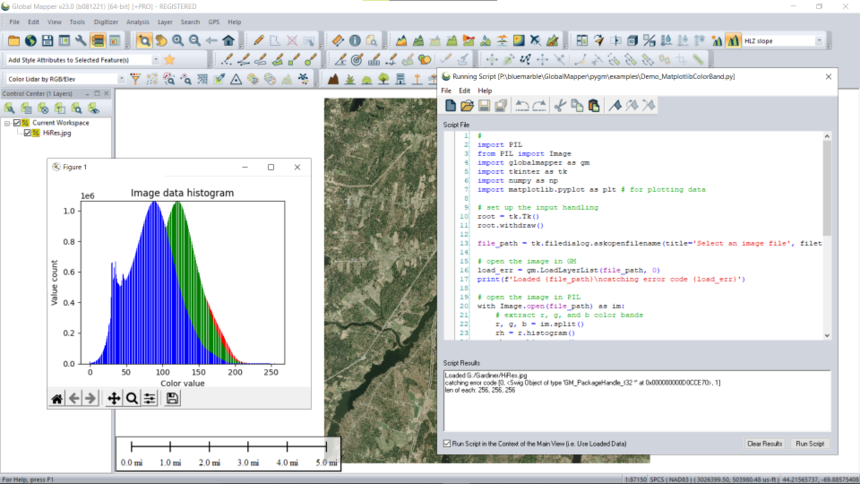This screenshot has height=484, width=860.
Task: Open the Digitizer menu
Action: pos(107,22)
